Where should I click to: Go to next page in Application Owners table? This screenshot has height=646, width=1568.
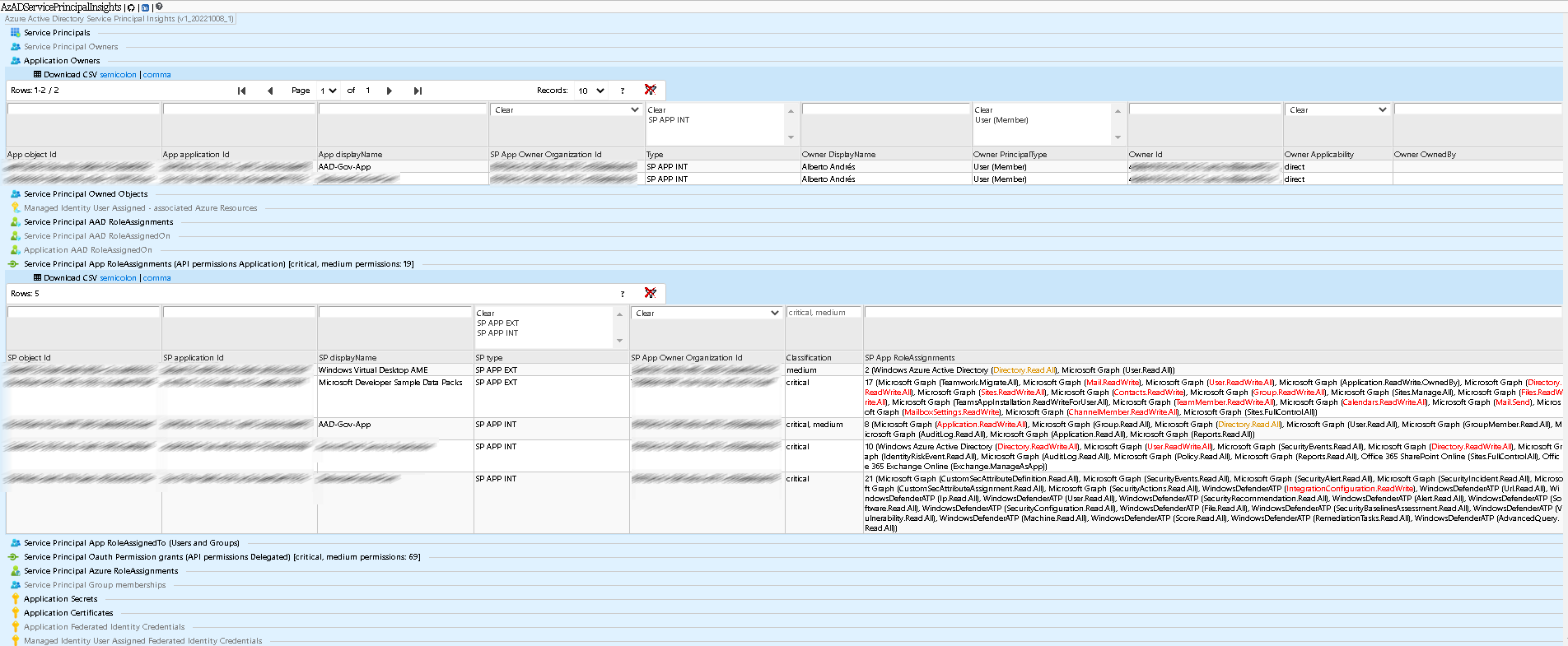coord(390,91)
